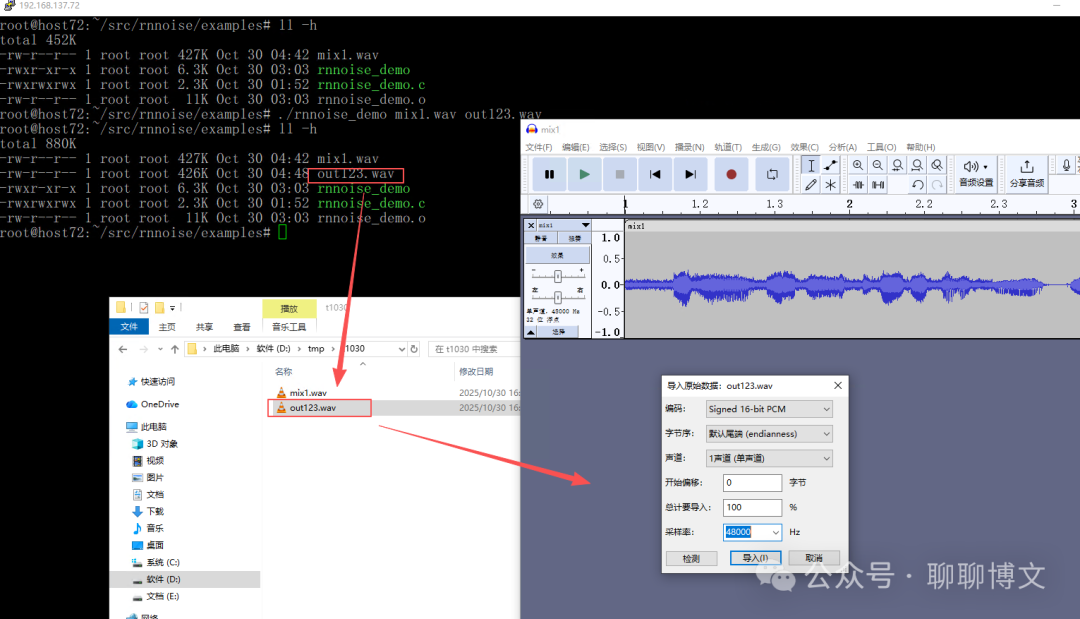Screen dimensions: 1080x619
Task: Select the Selection (I-beam) tool
Action: click(811, 165)
